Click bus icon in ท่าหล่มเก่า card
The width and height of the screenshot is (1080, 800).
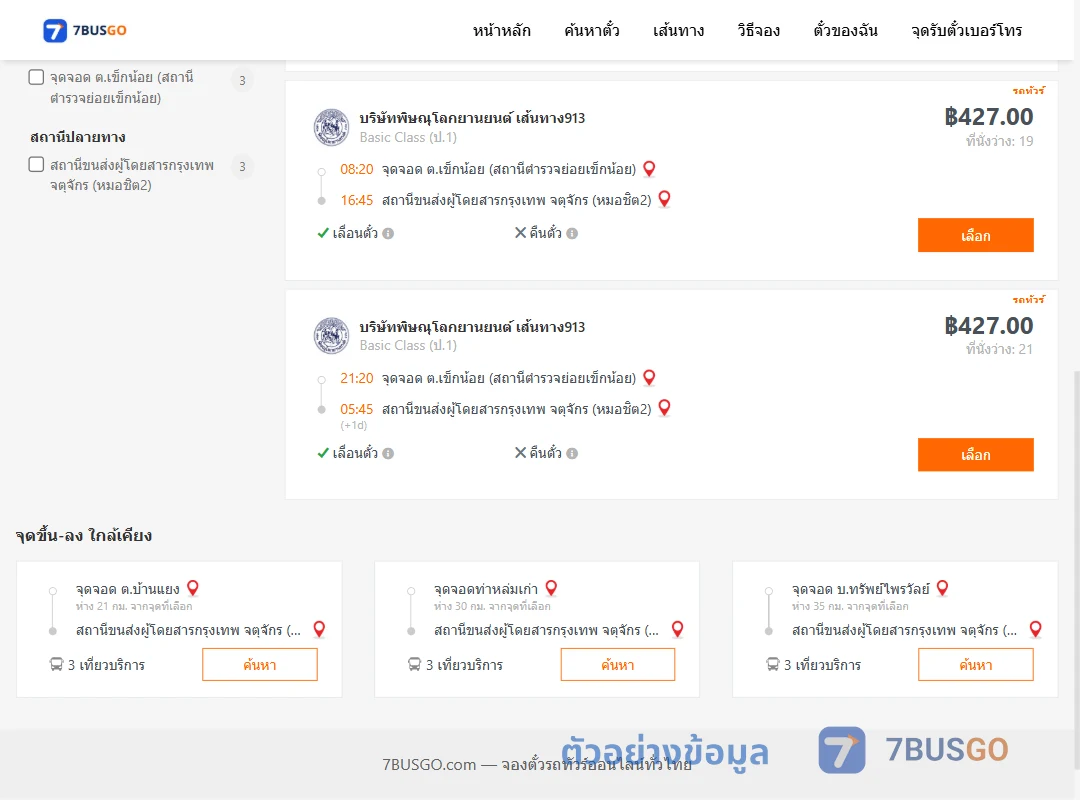point(414,664)
